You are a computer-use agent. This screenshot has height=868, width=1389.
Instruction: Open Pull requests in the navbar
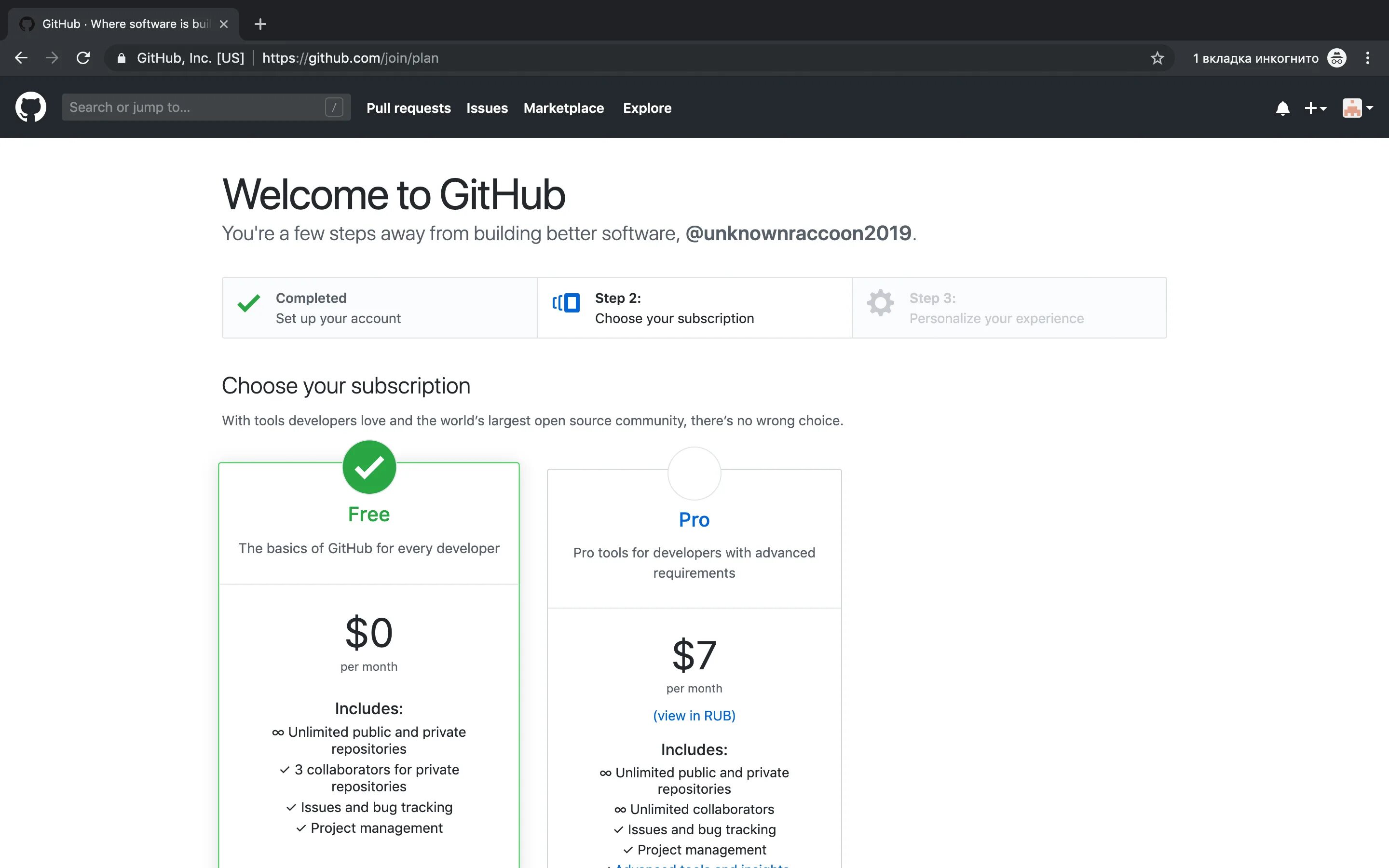(409, 108)
